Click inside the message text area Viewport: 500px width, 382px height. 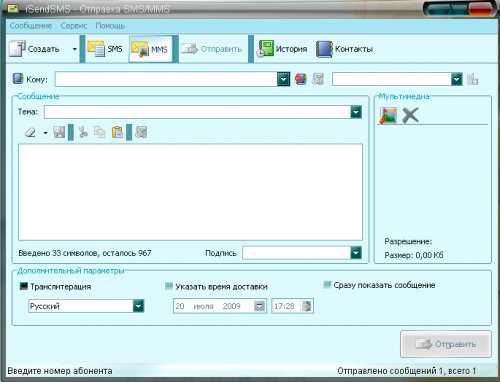pos(190,192)
